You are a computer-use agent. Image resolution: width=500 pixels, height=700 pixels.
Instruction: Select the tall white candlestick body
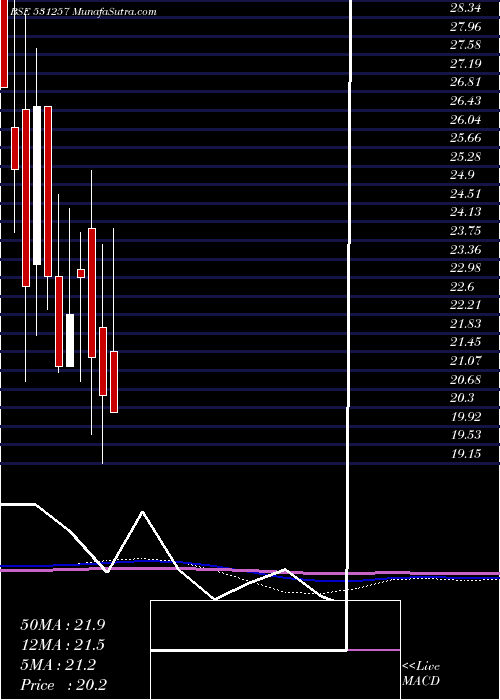(37, 185)
